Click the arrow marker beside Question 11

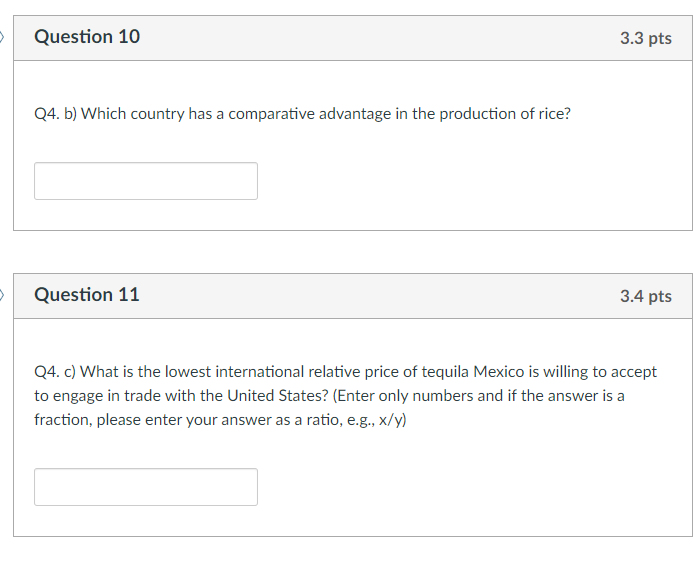pyautogui.click(x=2, y=295)
